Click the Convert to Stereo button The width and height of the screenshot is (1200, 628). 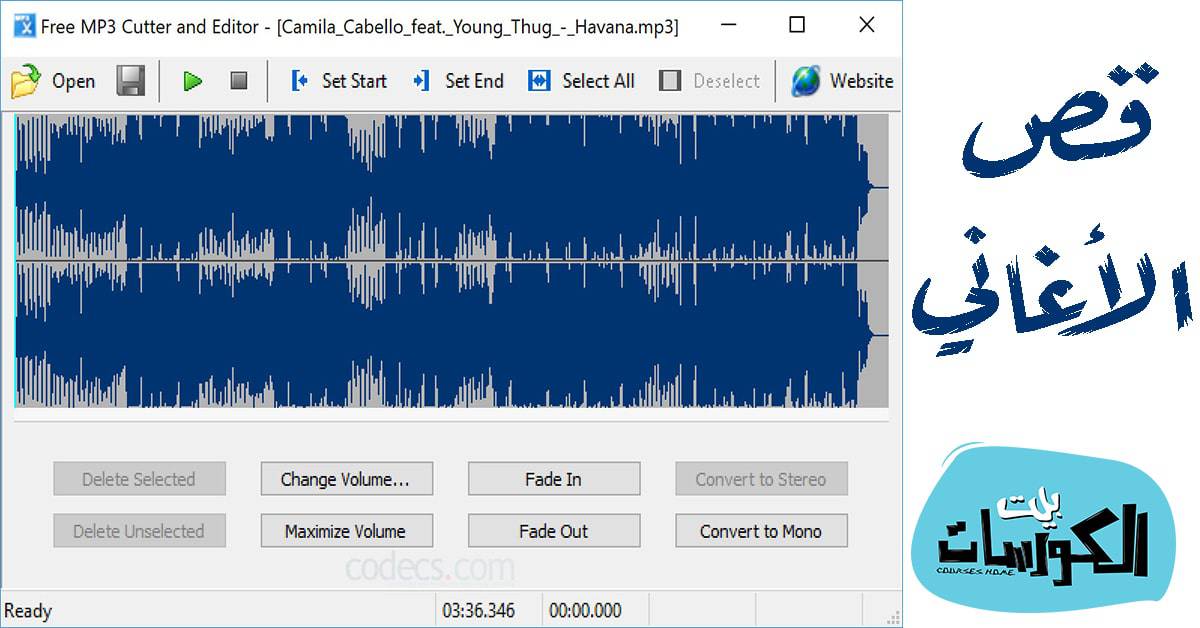pyautogui.click(x=761, y=479)
